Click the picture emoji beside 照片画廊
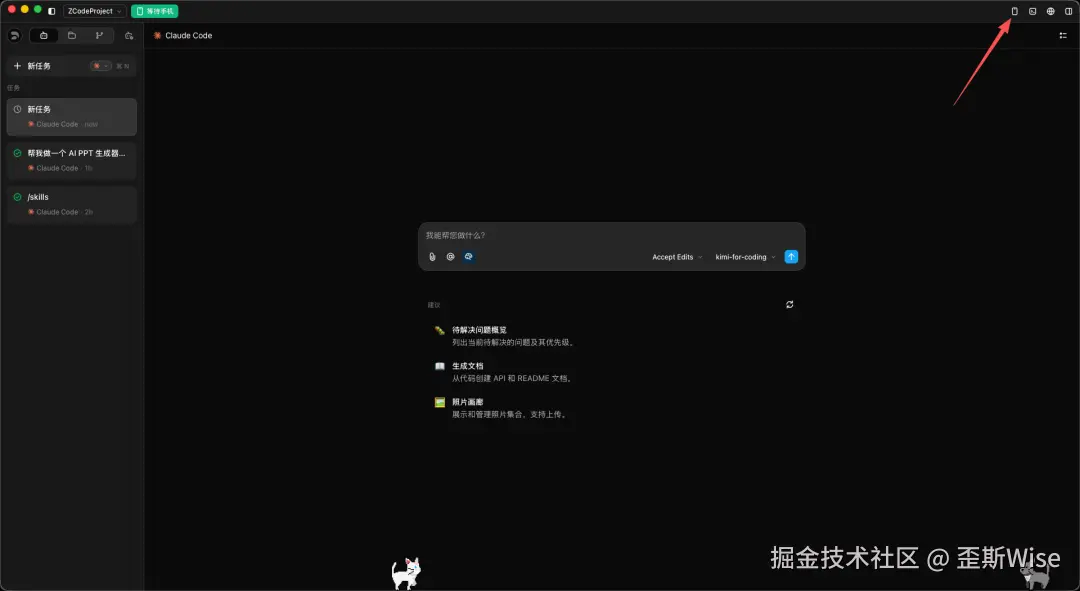The width and height of the screenshot is (1080, 591). pos(439,402)
